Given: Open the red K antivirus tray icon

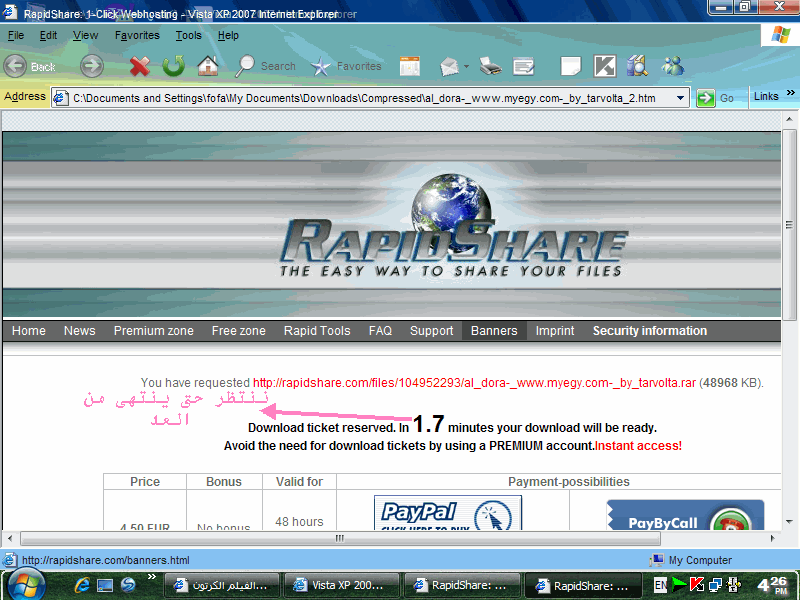Looking at the screenshot, I should click(x=697, y=585).
